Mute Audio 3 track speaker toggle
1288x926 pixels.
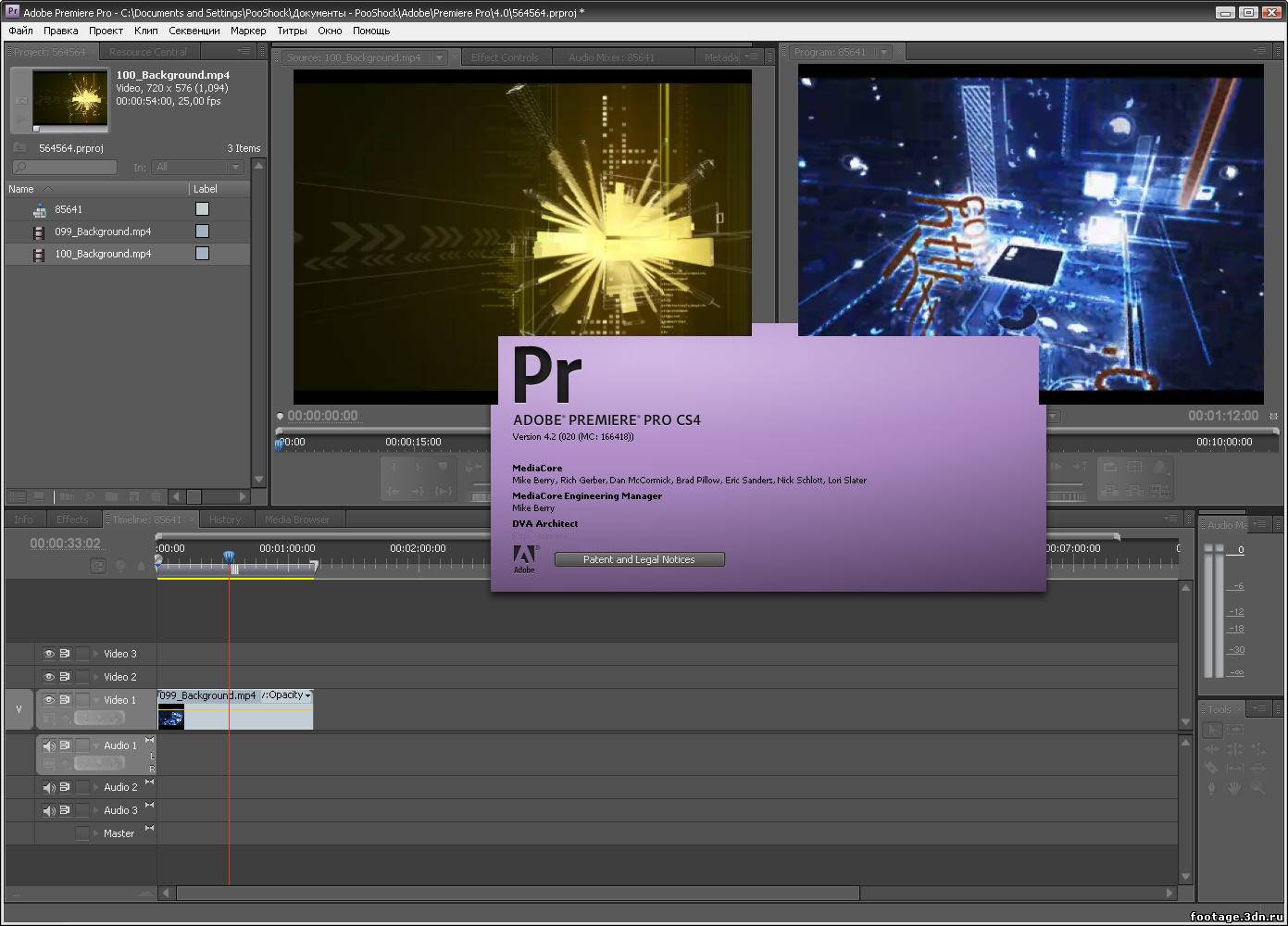tap(48, 810)
